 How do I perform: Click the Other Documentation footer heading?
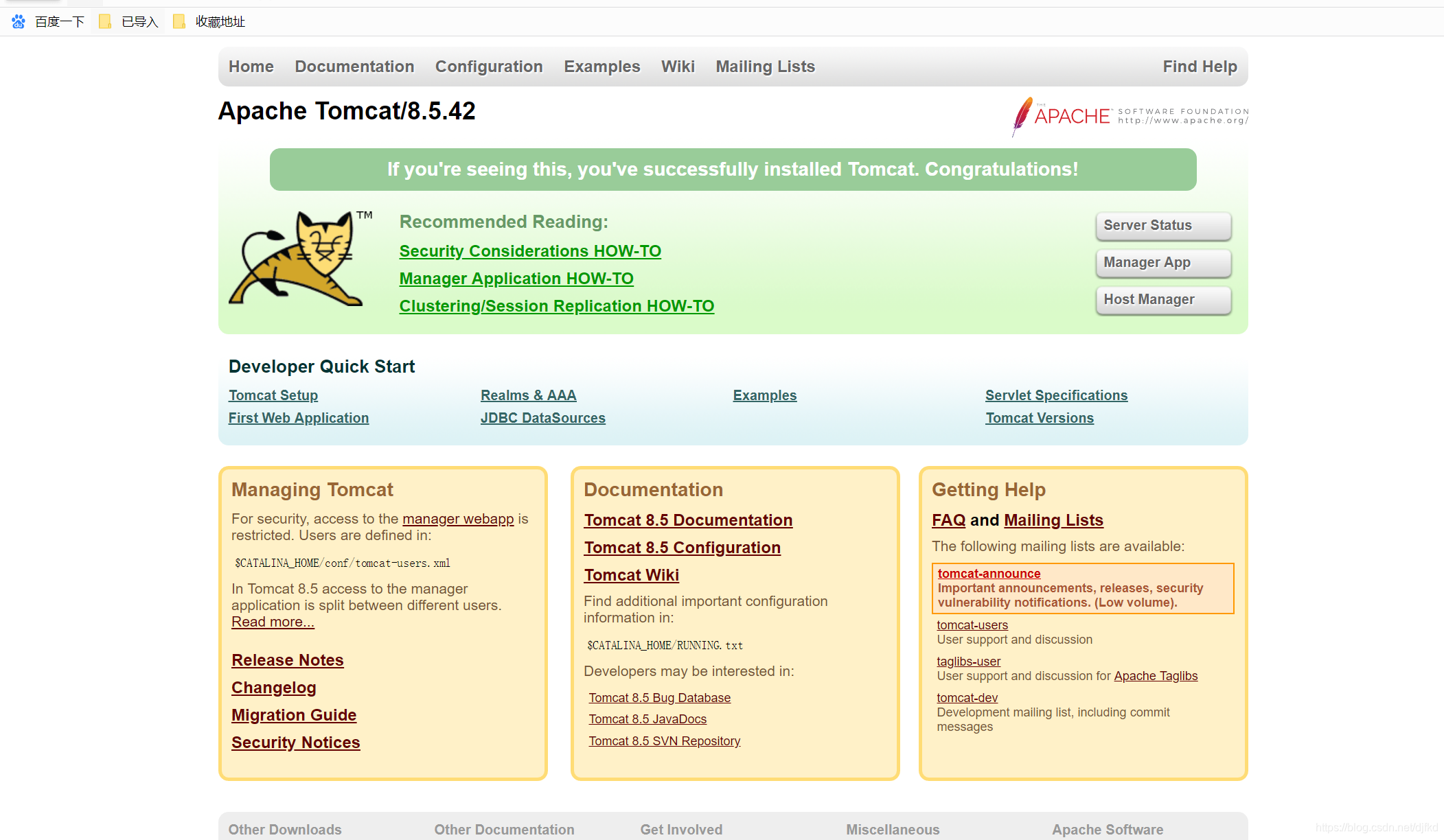(x=504, y=830)
